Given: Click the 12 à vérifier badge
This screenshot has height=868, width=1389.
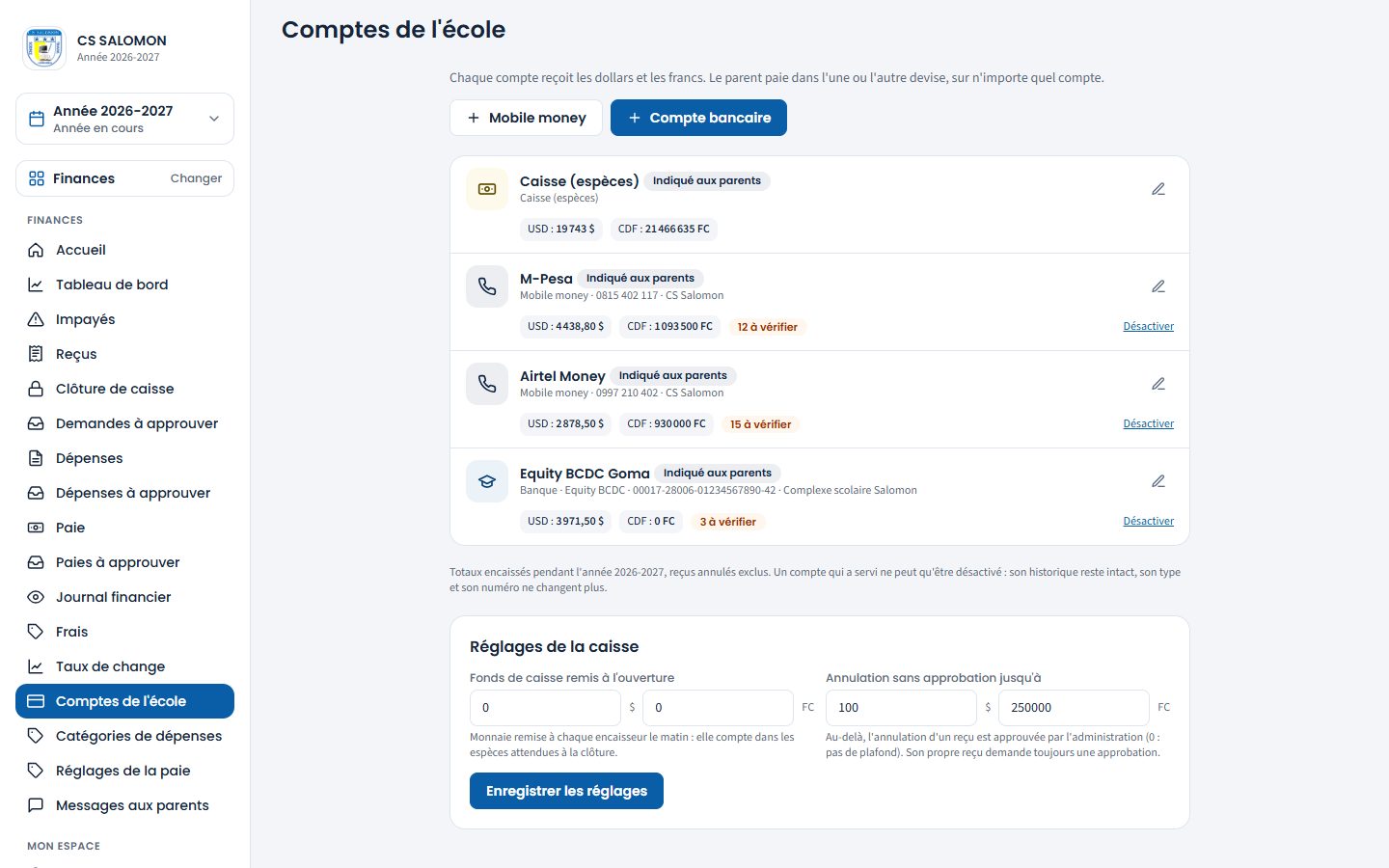Looking at the screenshot, I should point(767,327).
